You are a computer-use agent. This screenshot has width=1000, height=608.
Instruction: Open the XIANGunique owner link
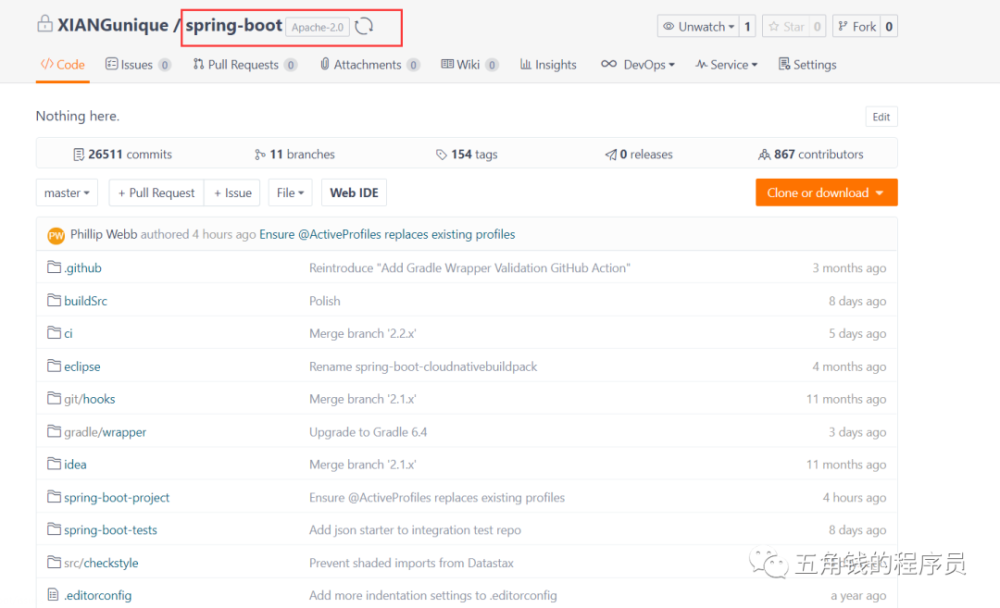(113, 25)
